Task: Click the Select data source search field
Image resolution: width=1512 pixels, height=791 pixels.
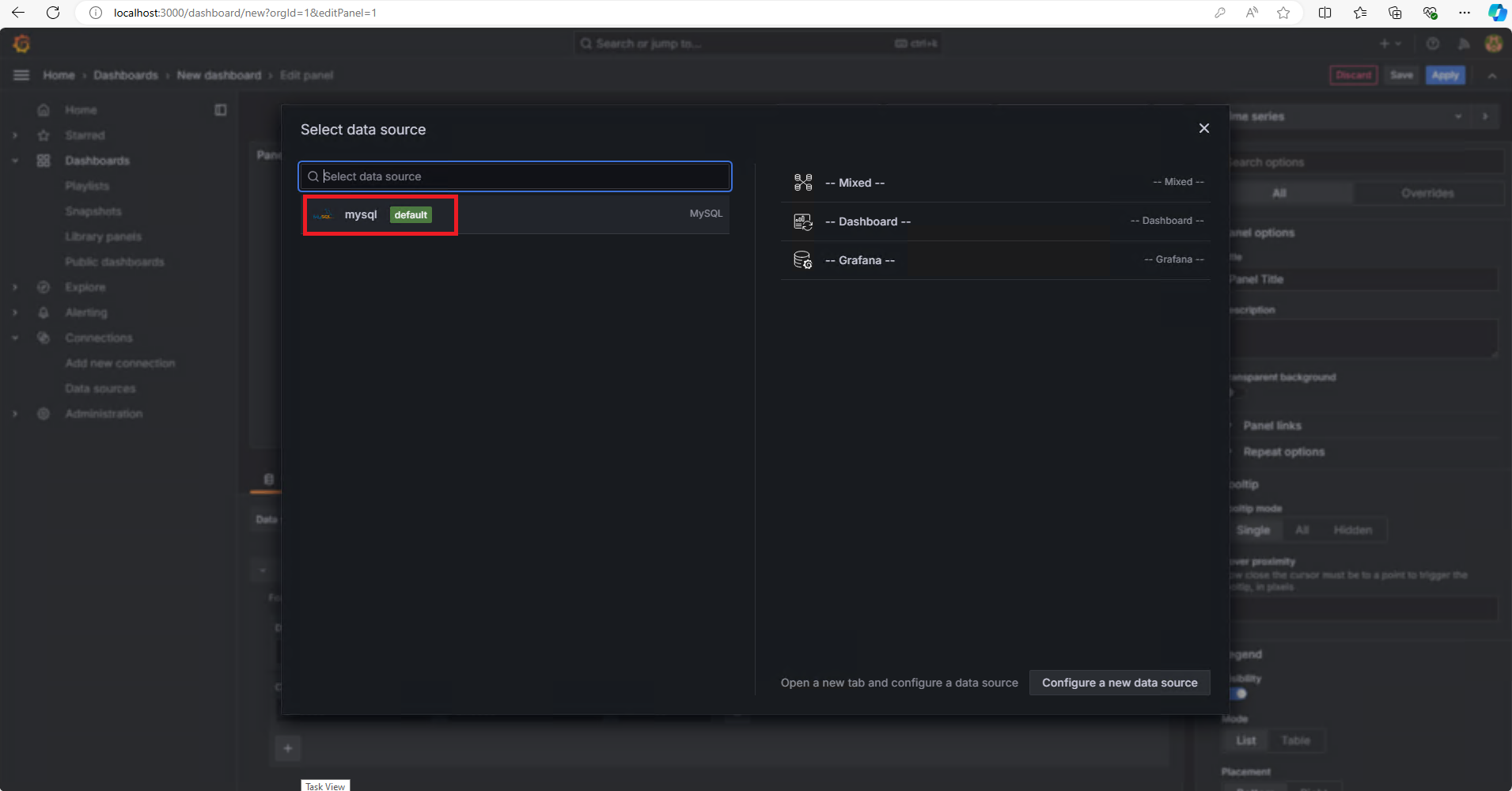Action: (515, 176)
